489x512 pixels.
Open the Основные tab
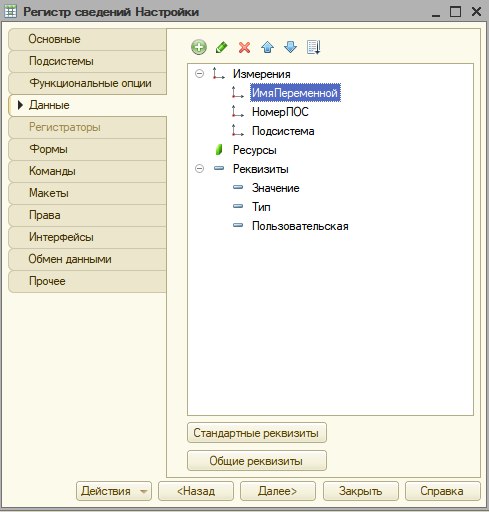[x=87, y=39]
